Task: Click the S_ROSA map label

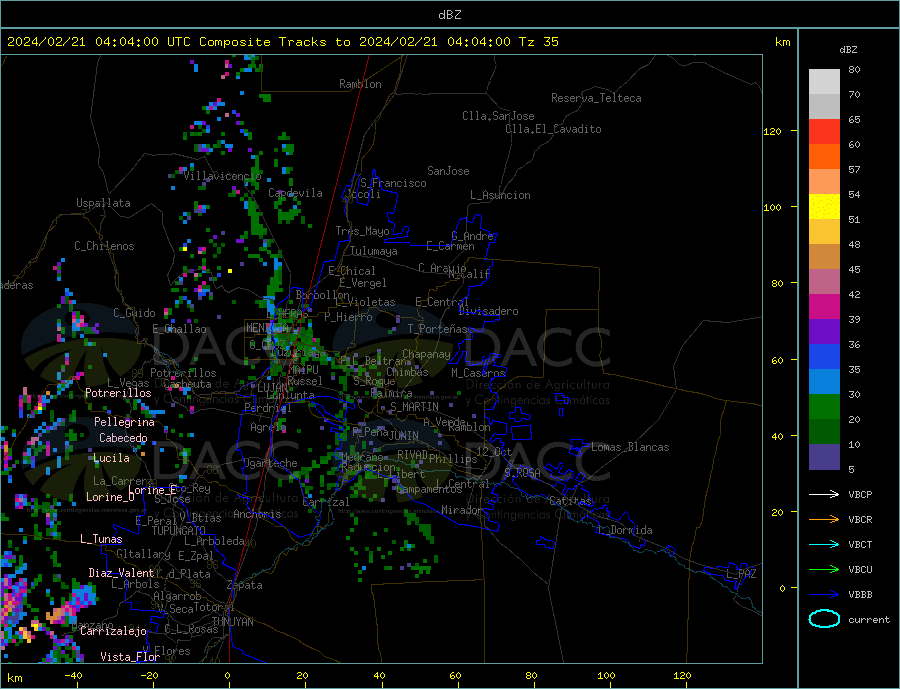Action: [x=522, y=473]
